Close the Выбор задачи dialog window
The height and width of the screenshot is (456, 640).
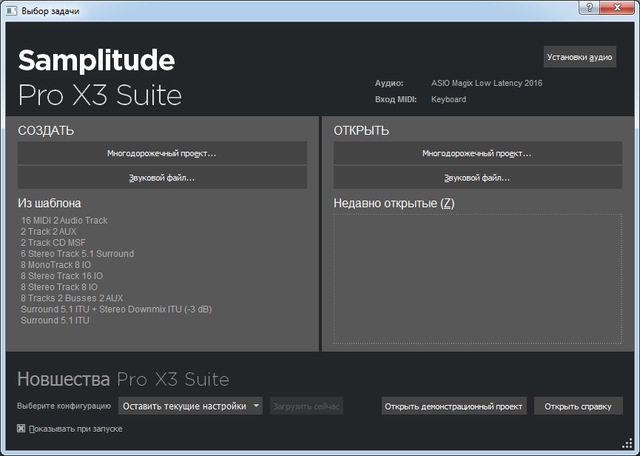click(618, 7)
